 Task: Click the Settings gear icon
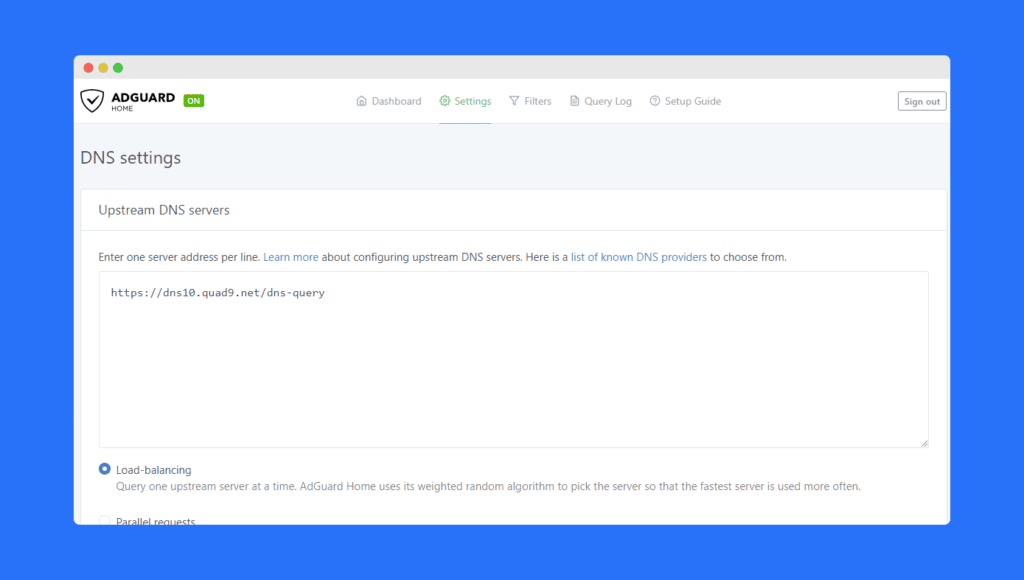[445, 101]
